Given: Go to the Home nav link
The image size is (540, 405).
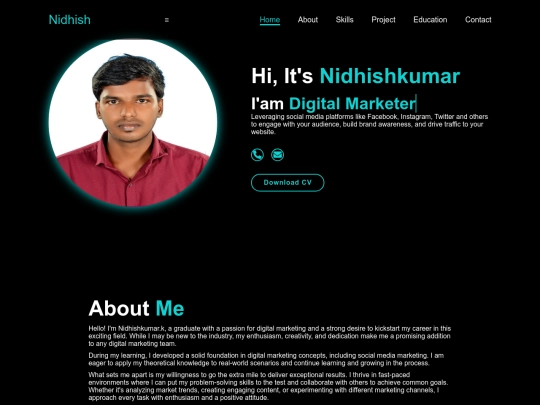Looking at the screenshot, I should coord(270,20).
